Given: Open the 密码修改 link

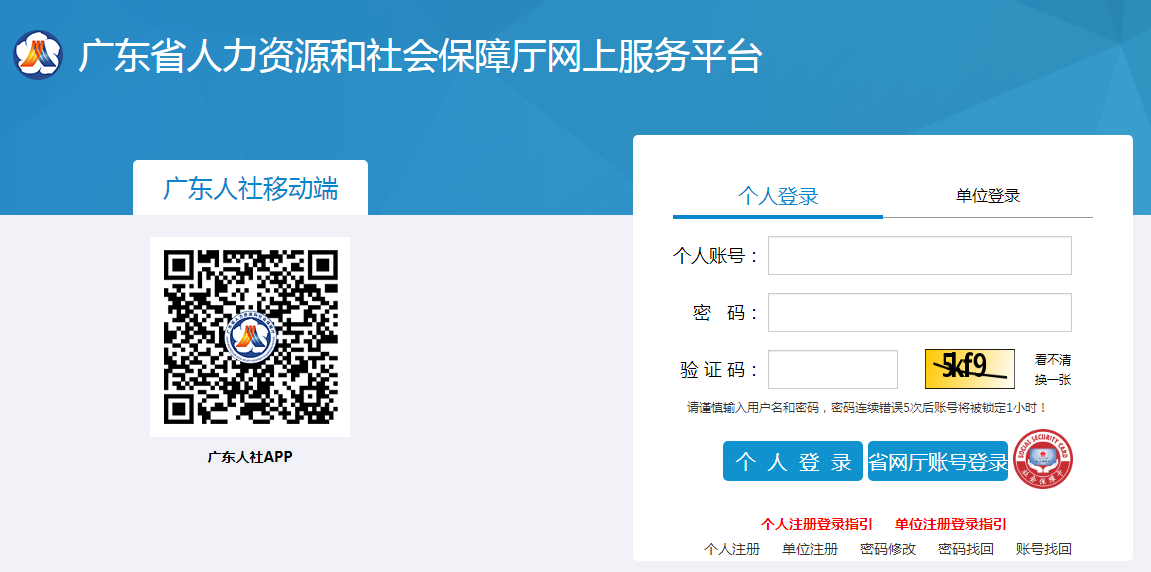Looking at the screenshot, I should (888, 549).
